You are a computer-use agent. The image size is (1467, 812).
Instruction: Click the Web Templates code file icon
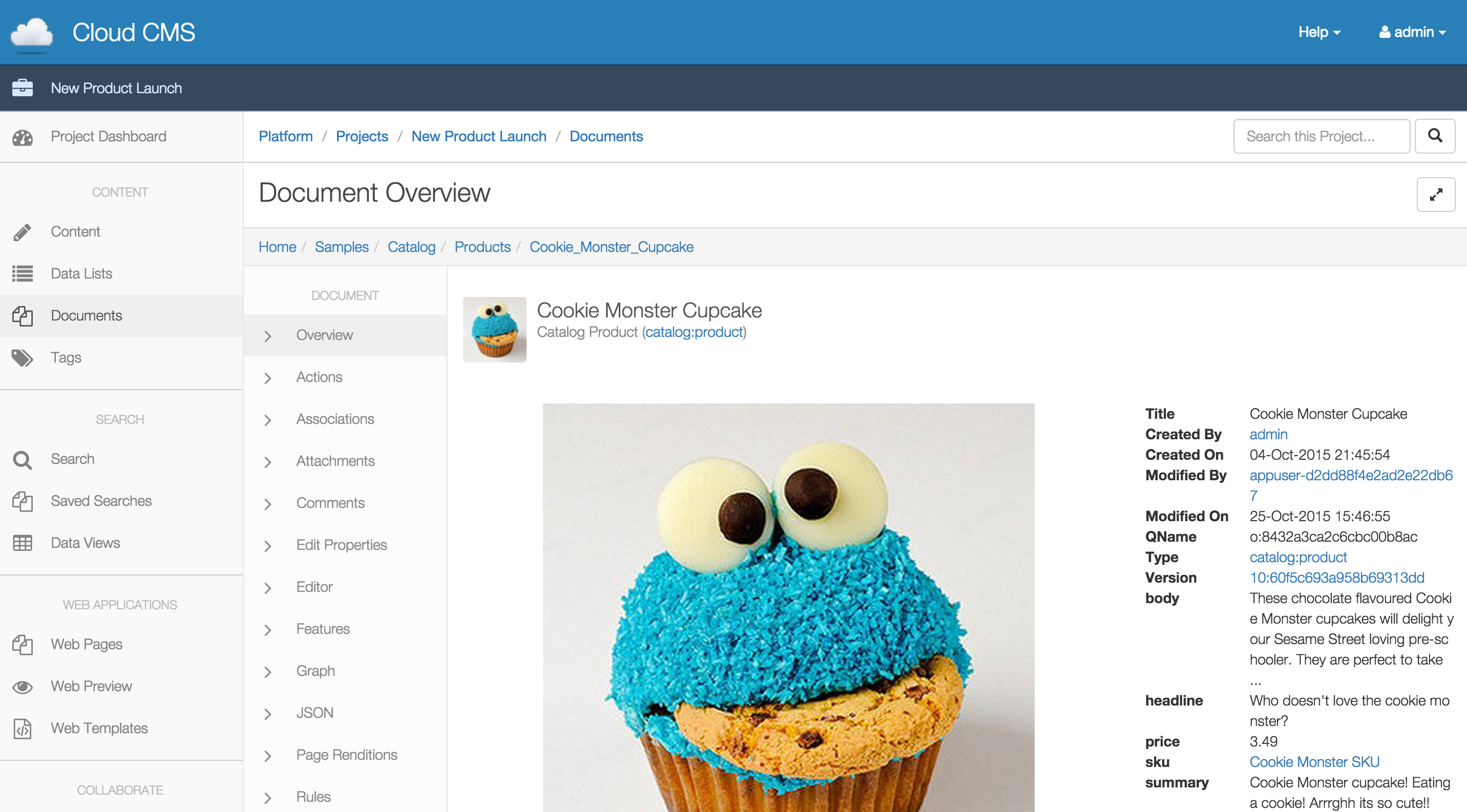pyautogui.click(x=23, y=729)
